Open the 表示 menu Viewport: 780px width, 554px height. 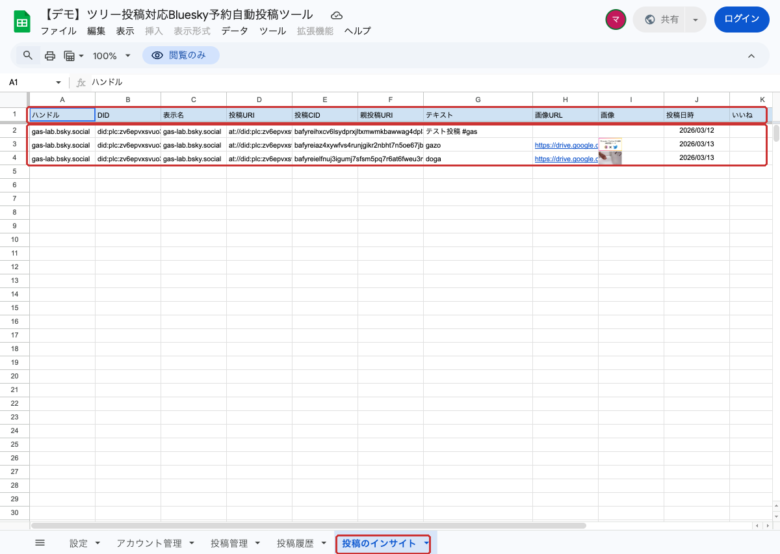(125, 31)
